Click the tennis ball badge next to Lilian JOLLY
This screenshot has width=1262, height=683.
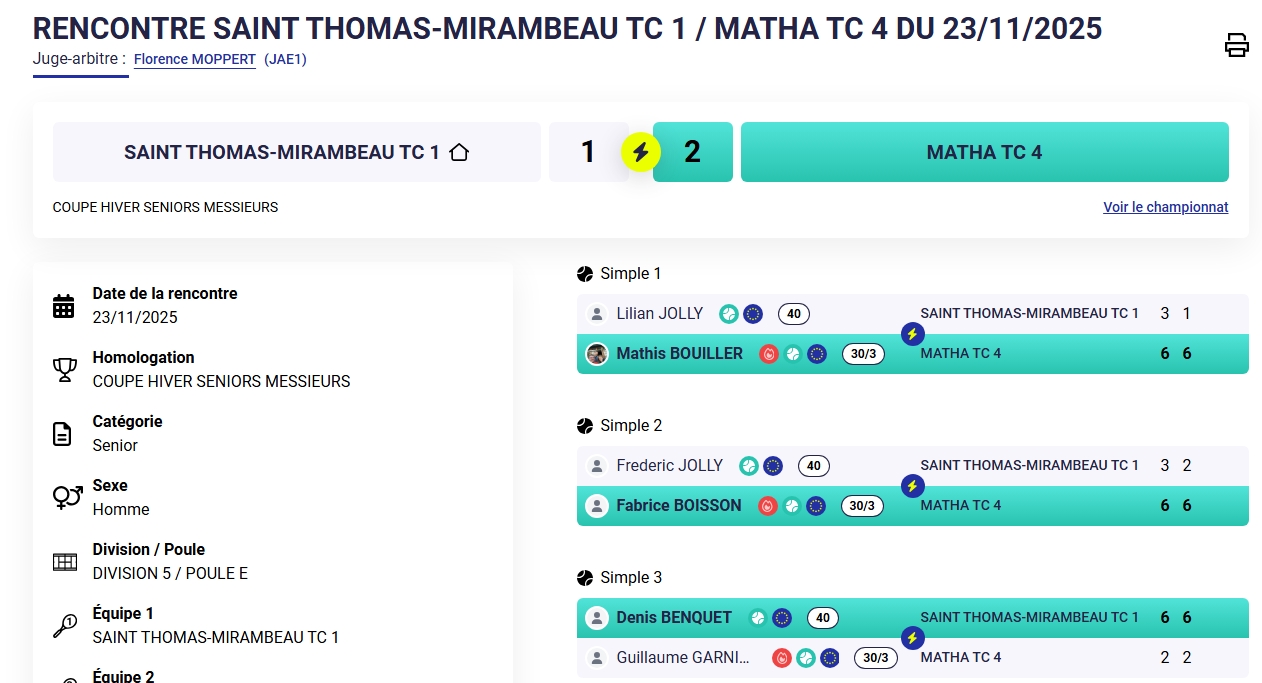pos(729,314)
